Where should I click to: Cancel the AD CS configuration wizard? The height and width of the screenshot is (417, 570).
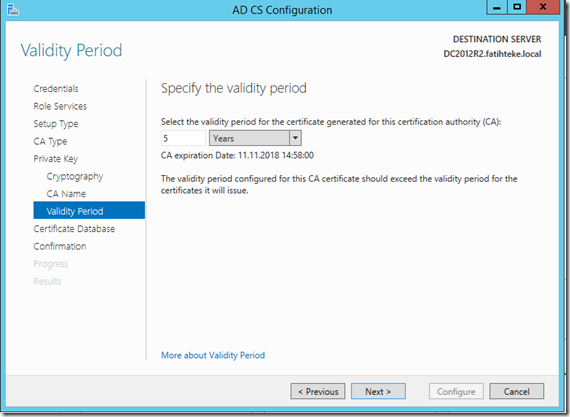click(x=516, y=392)
